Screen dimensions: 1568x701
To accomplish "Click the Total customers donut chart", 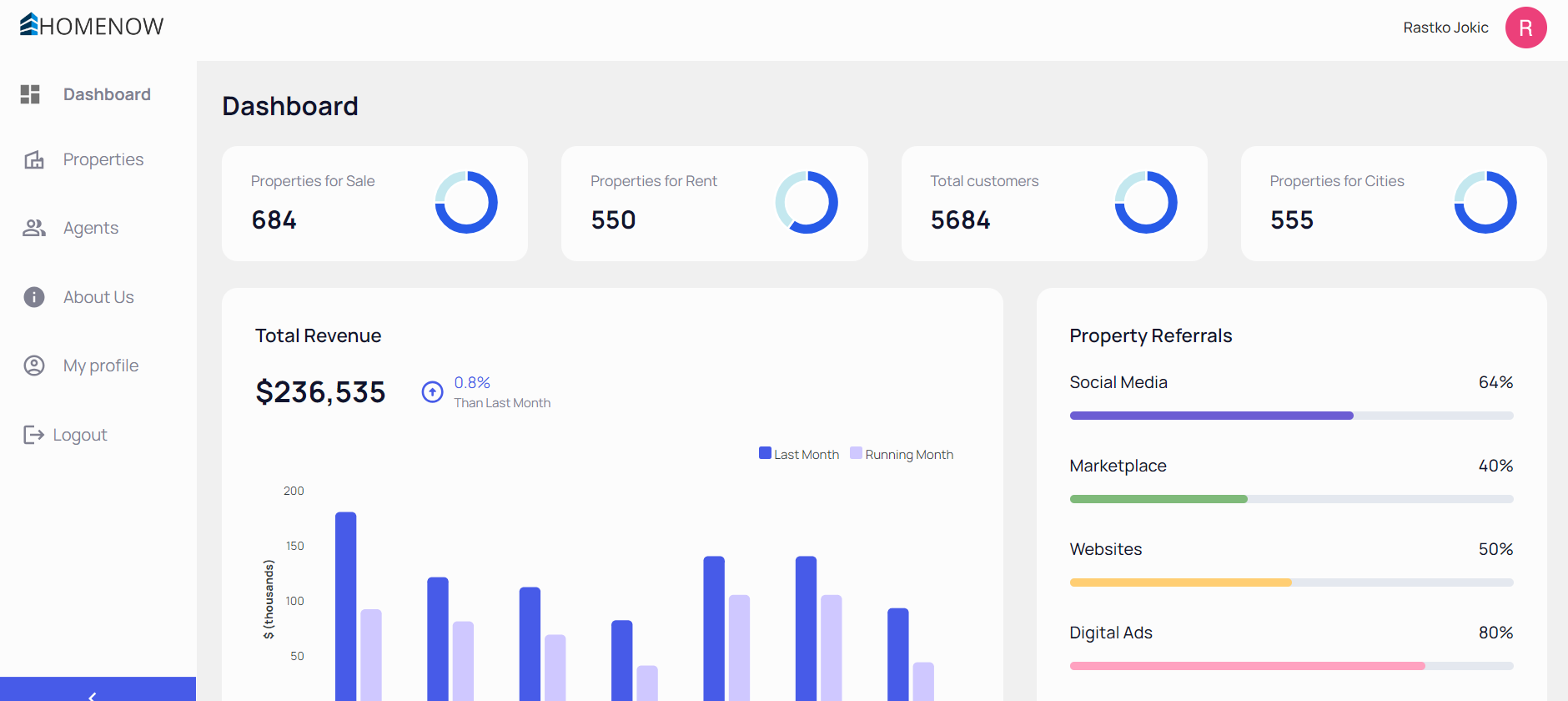I will pyautogui.click(x=1146, y=203).
